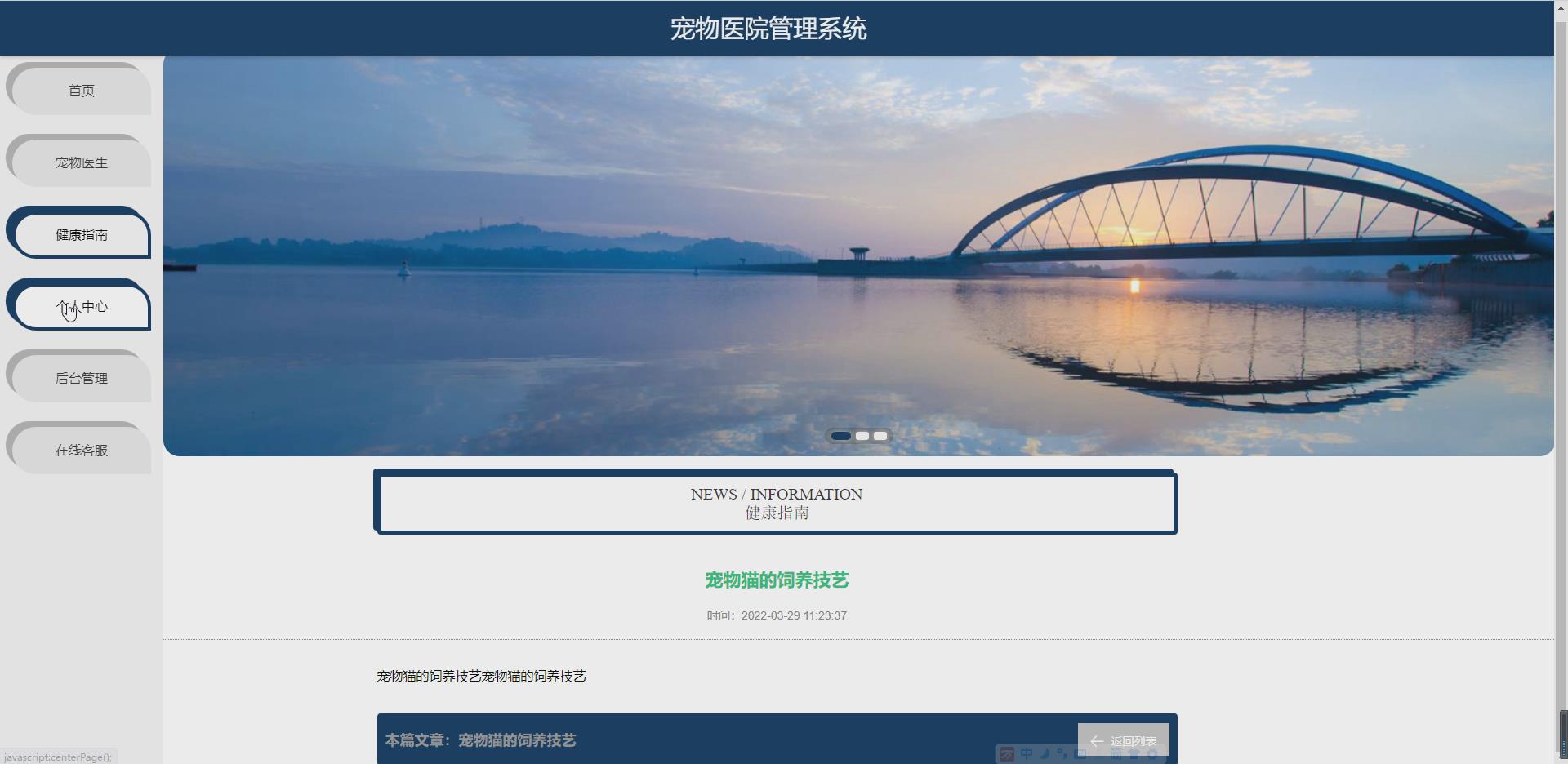Click the moon full/half-width icon

(x=1045, y=753)
